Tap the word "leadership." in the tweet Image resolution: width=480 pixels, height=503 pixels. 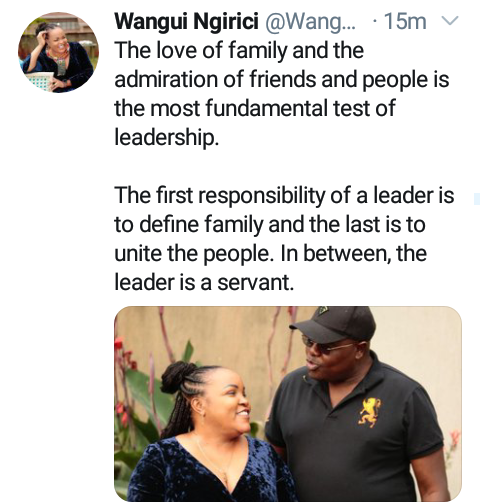tap(167, 137)
